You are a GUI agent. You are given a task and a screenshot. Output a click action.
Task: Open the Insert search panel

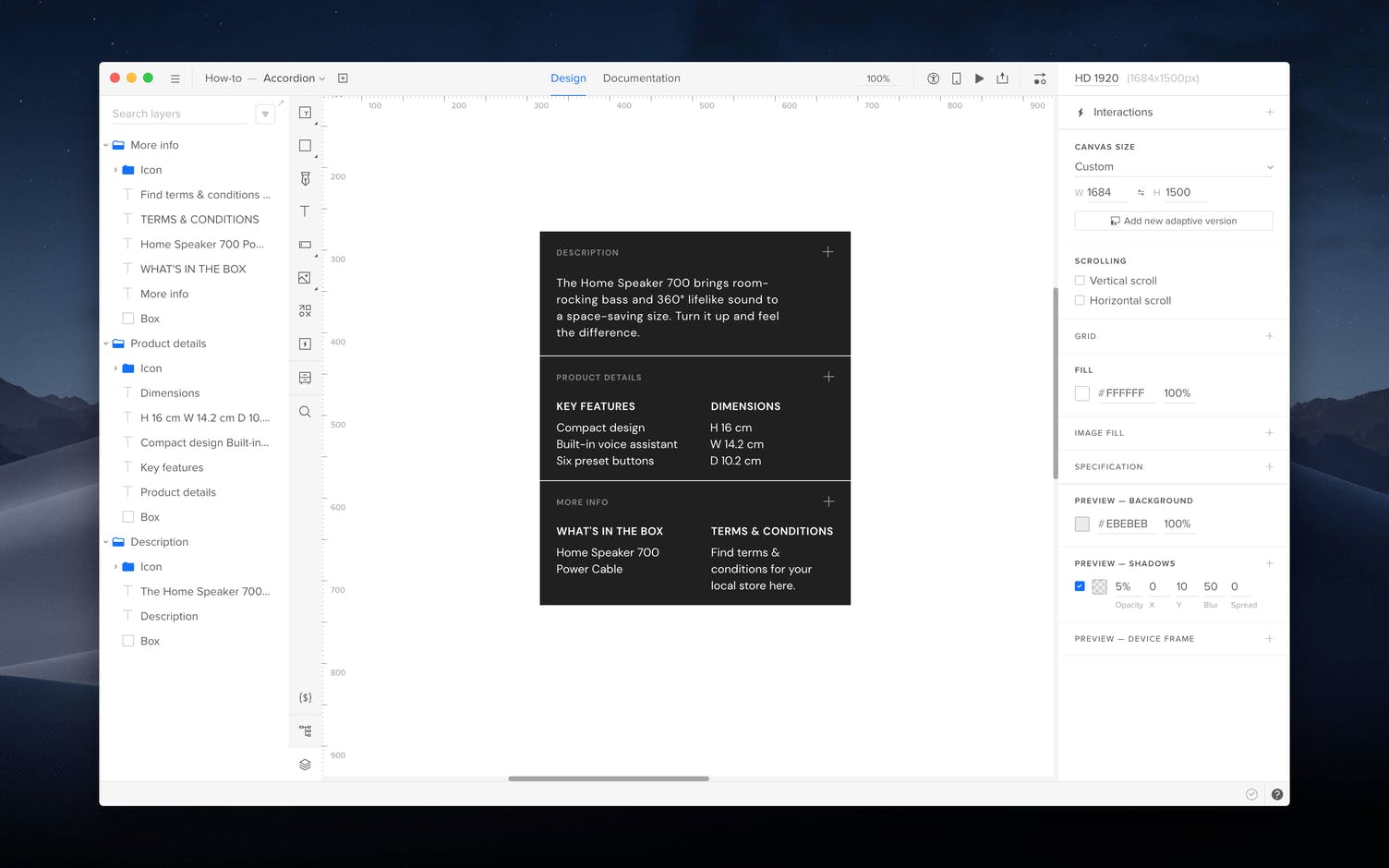tap(306, 412)
